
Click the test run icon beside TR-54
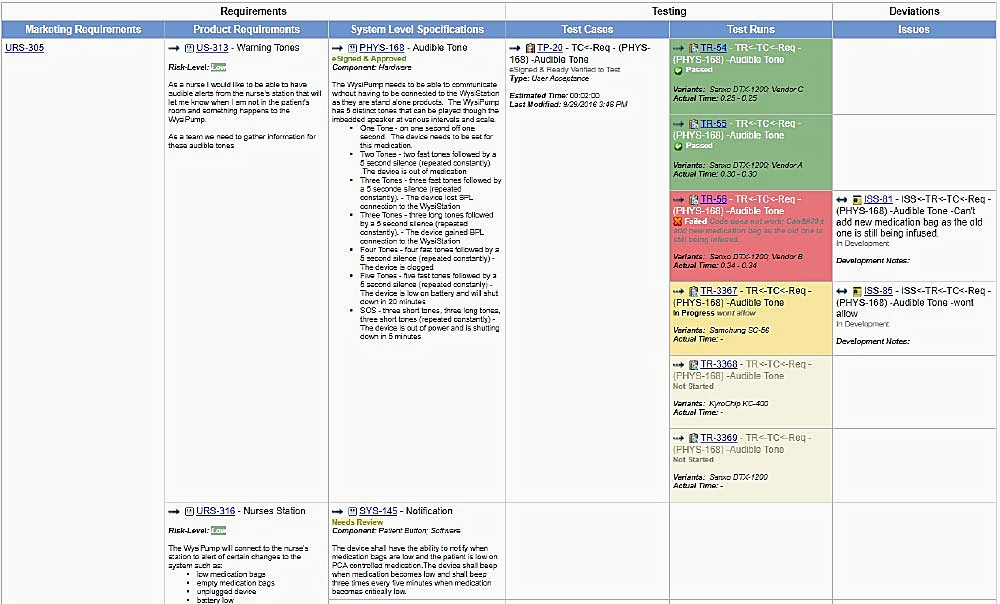693,48
